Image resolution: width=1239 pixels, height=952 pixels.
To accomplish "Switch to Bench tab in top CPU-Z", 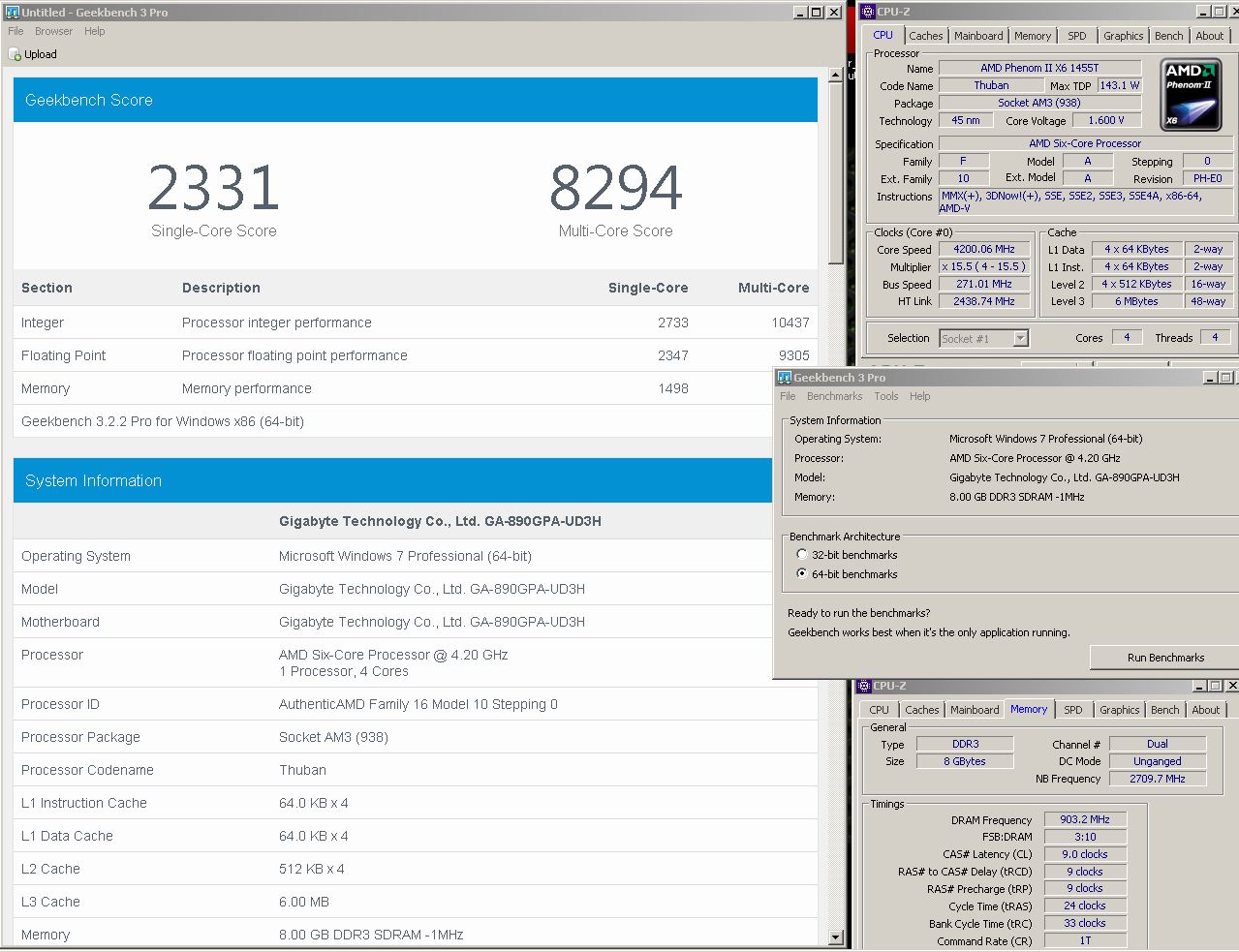I will [x=1168, y=36].
